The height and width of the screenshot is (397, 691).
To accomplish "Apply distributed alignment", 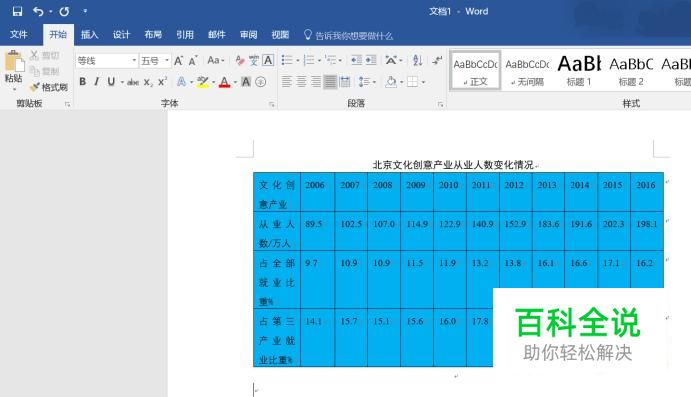I will 345,82.
